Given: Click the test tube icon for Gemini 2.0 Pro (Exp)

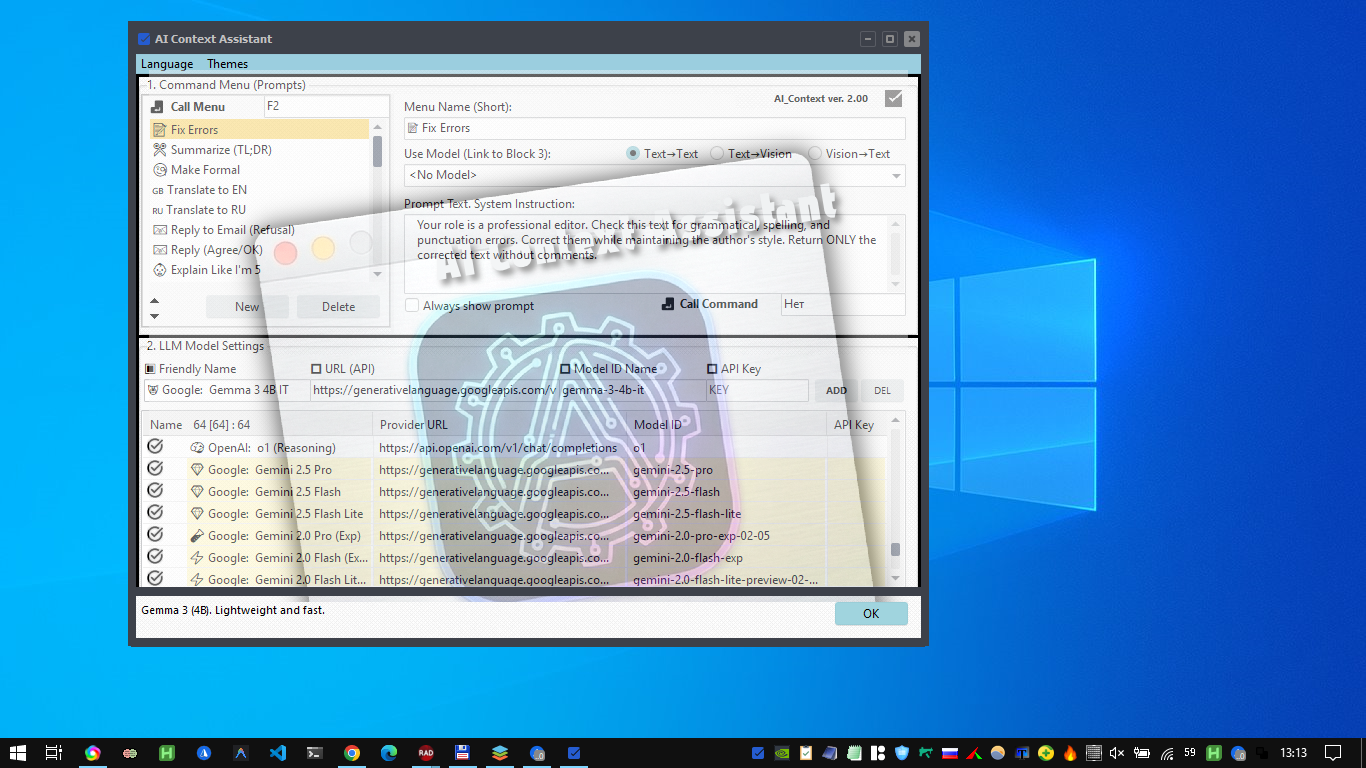Looking at the screenshot, I should (x=198, y=536).
